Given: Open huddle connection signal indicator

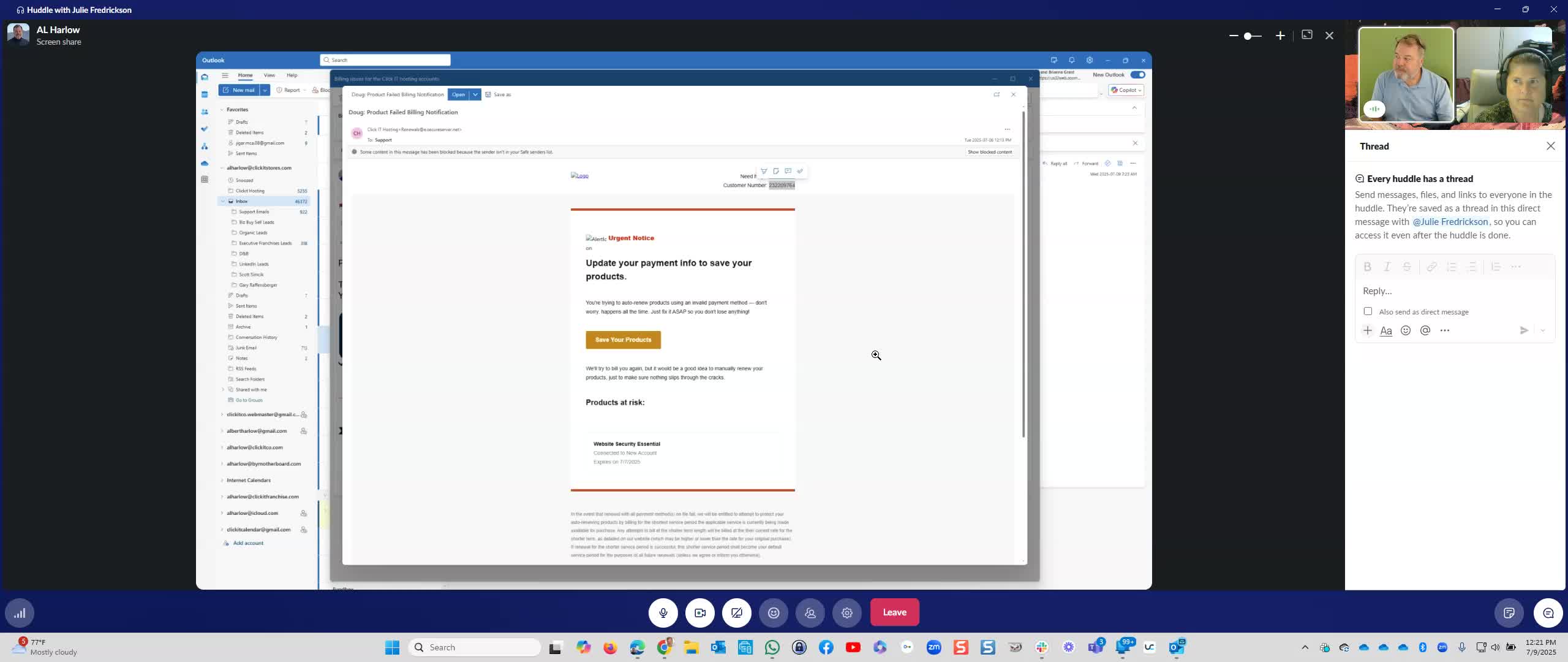Looking at the screenshot, I should coord(20,613).
